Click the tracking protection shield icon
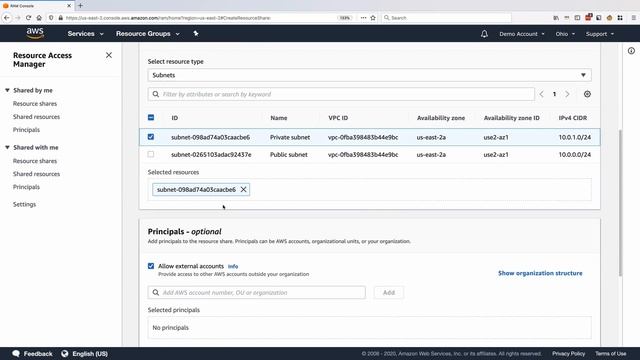The width and height of the screenshot is (640, 360). (51, 18)
